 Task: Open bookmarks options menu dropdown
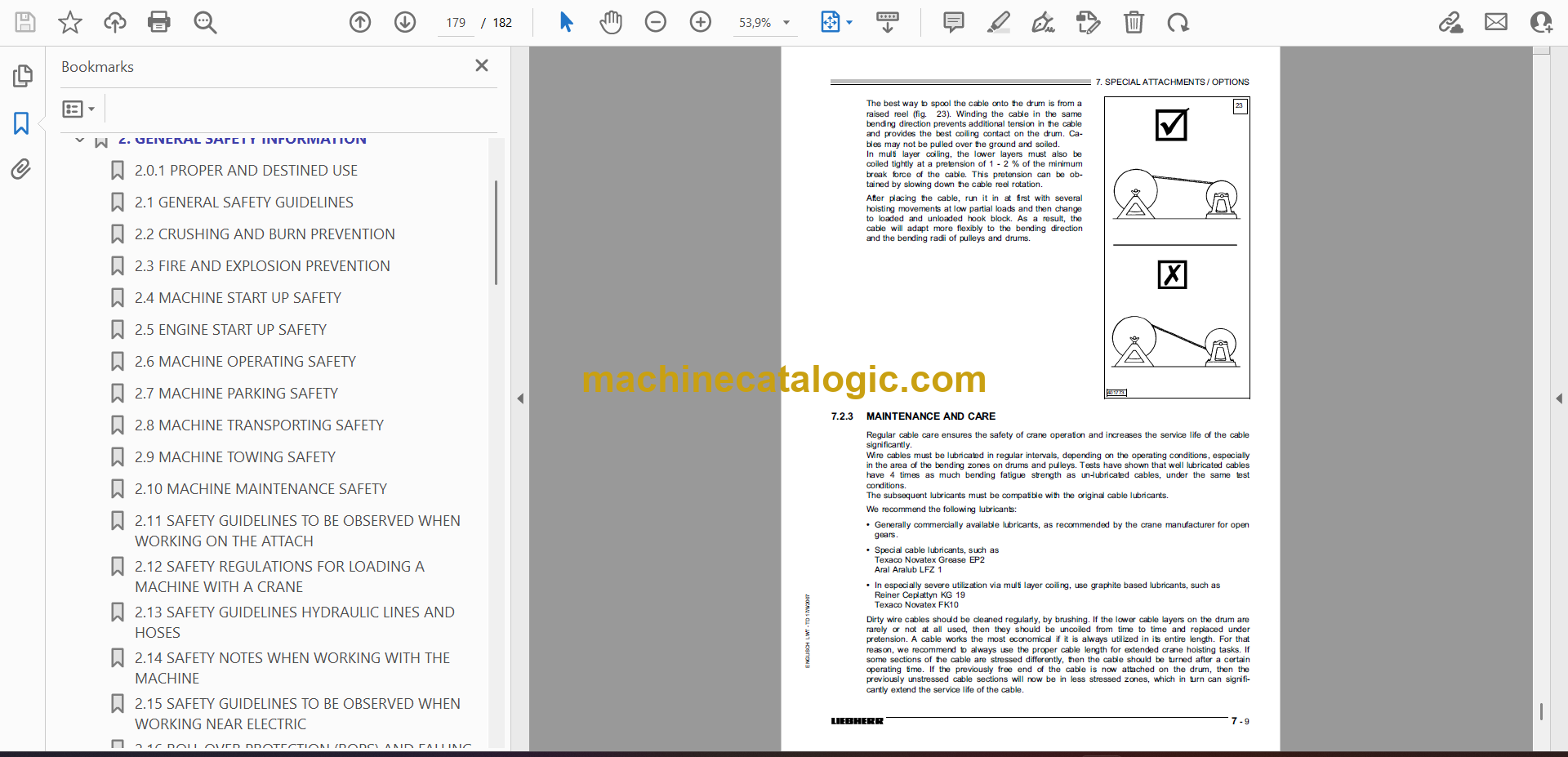(x=78, y=109)
